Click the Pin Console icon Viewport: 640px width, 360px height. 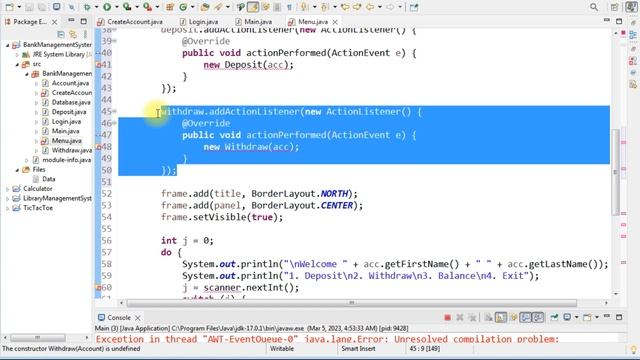554,318
